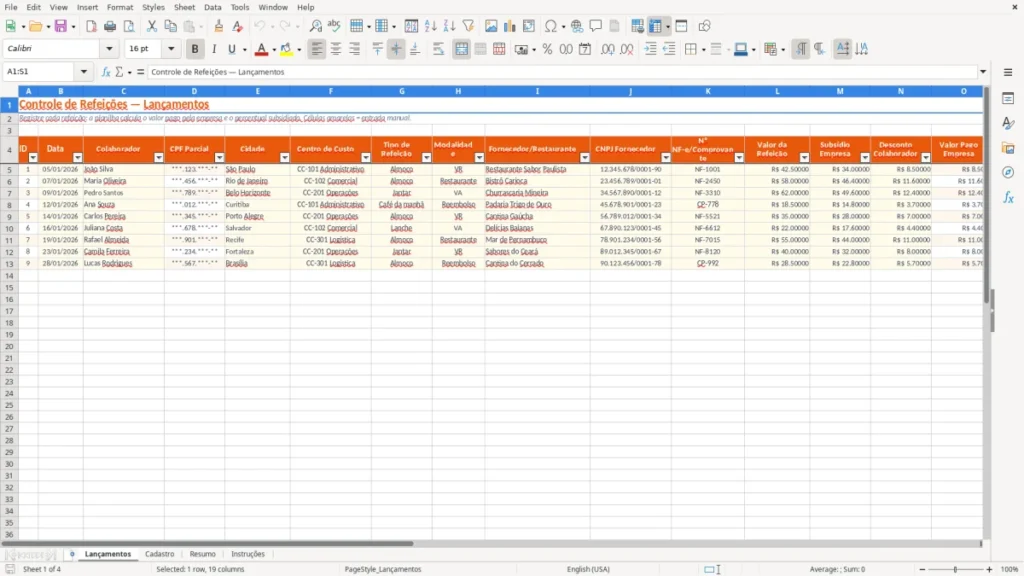
Task: Open the filter dropdown for Centro de Custo
Action: [366, 157]
